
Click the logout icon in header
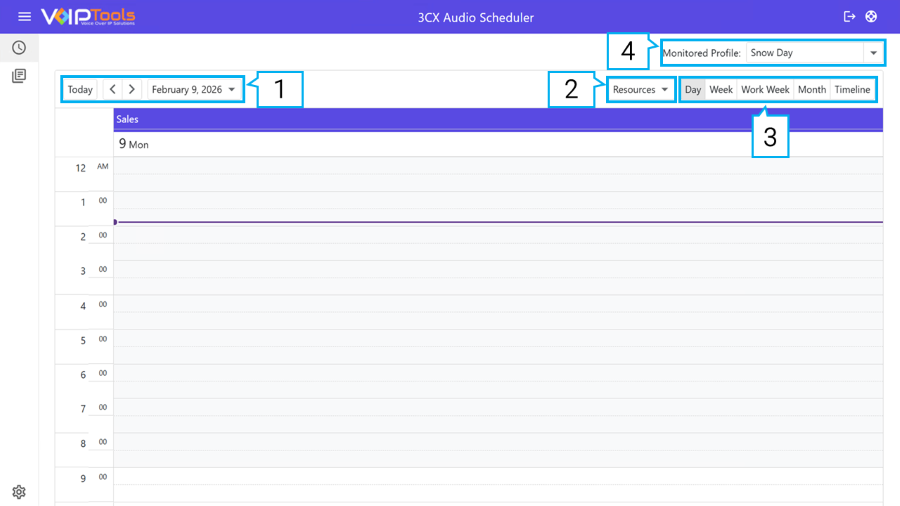point(849,17)
